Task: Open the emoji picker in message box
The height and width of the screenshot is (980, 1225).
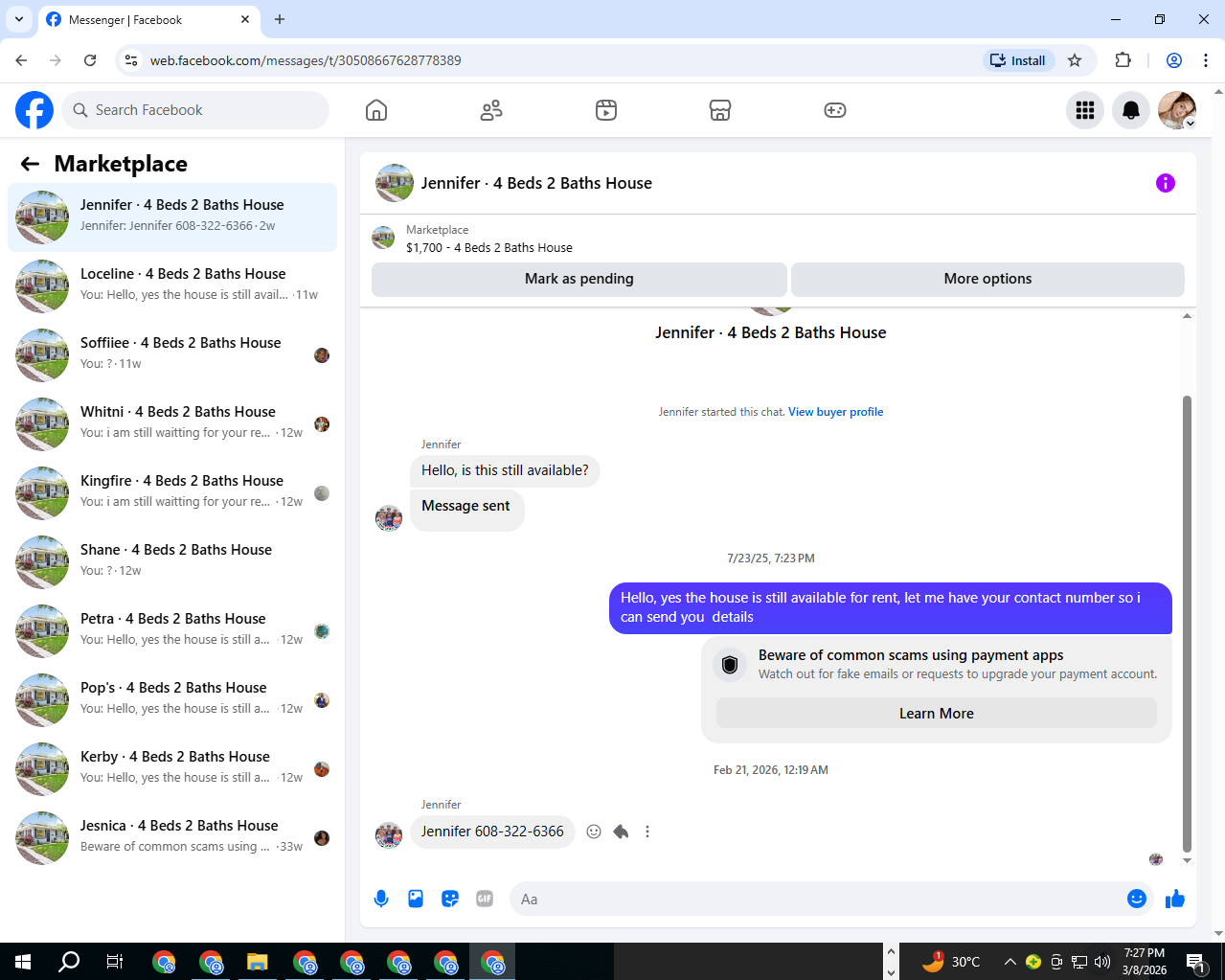Action: click(1137, 899)
